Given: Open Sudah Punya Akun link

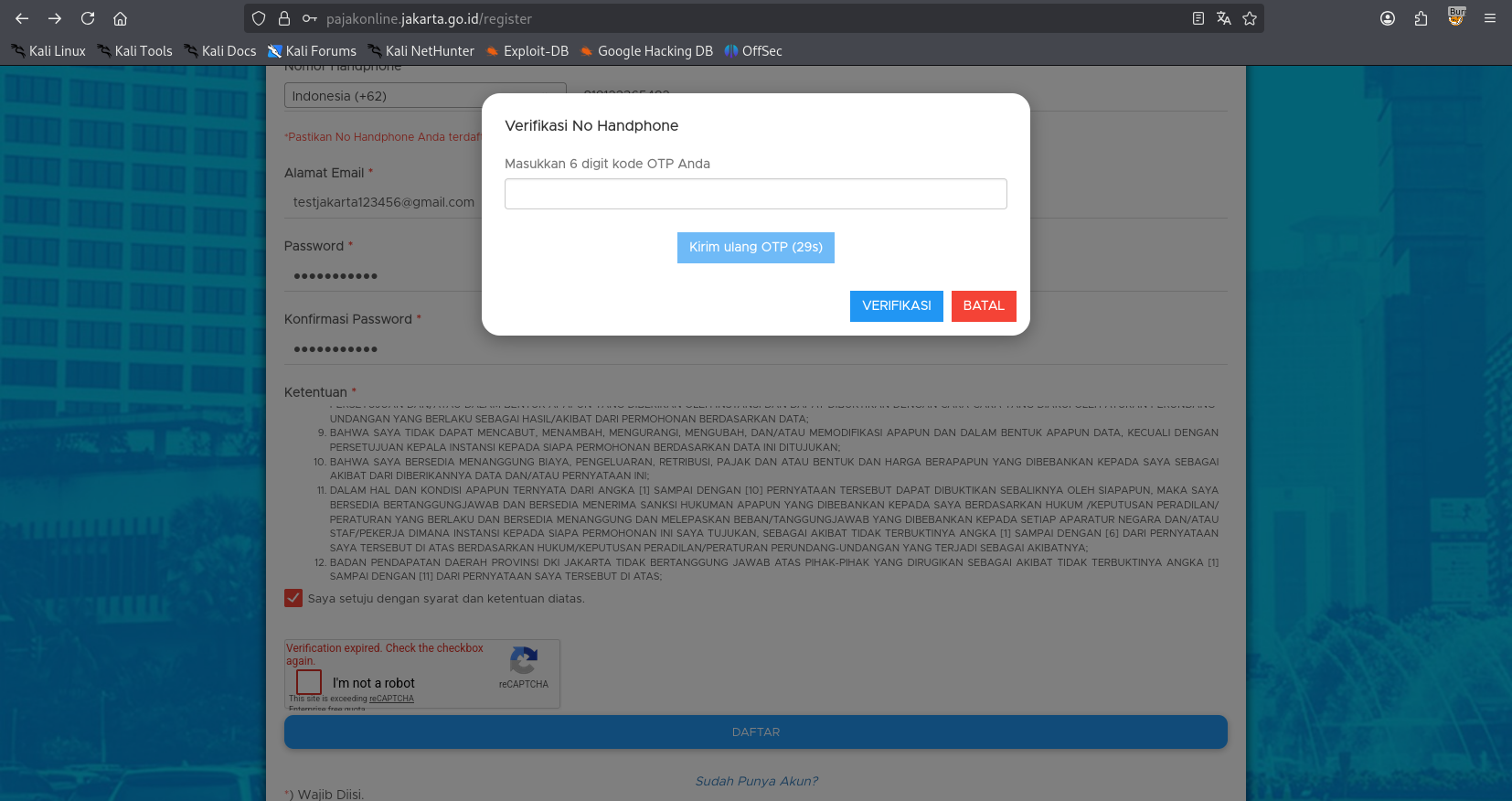Looking at the screenshot, I should 756,781.
